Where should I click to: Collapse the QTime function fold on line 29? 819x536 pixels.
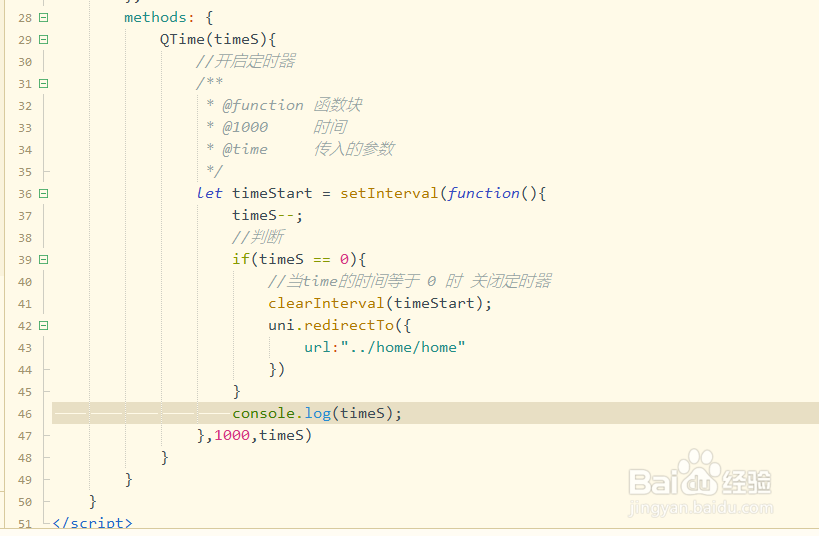tap(44, 40)
